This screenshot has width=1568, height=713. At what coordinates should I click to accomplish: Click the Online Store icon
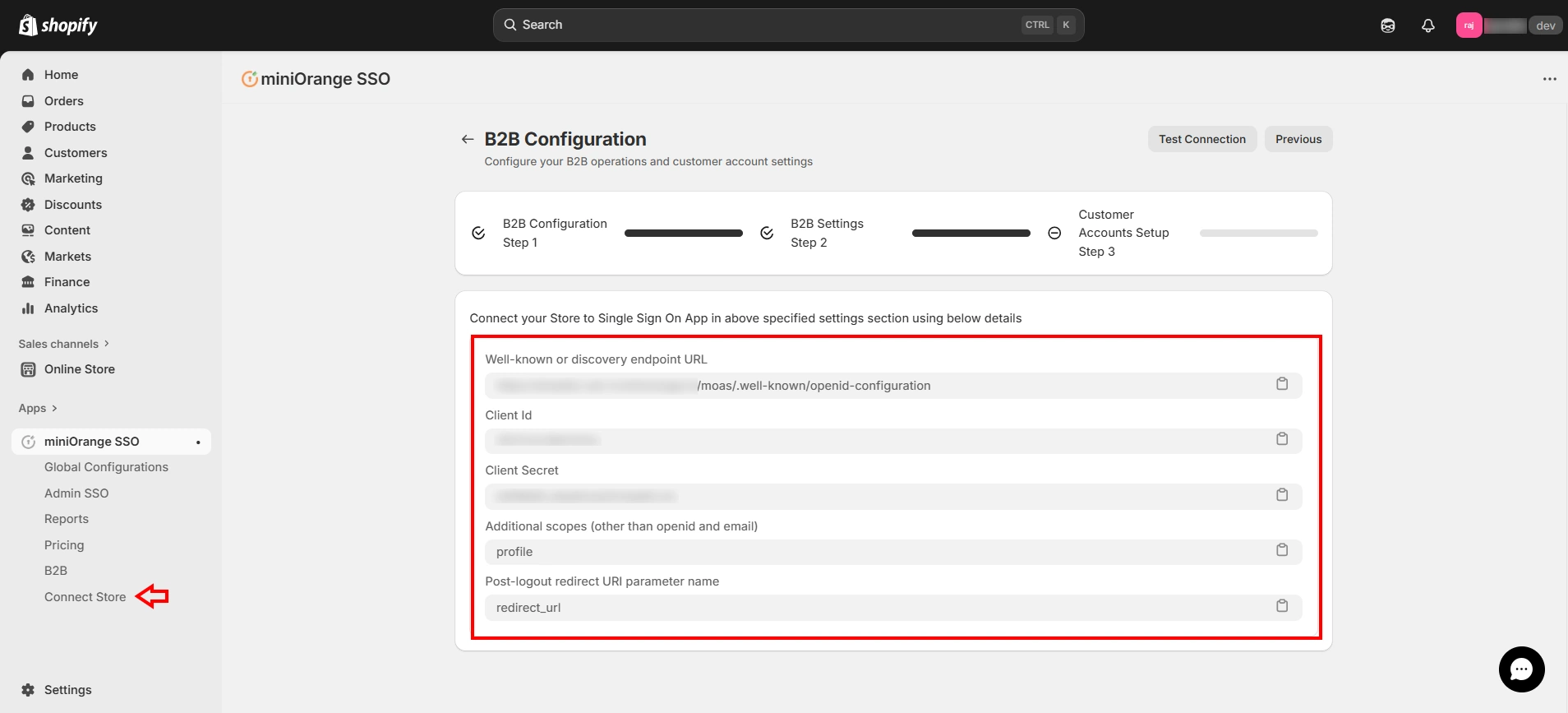pos(28,369)
